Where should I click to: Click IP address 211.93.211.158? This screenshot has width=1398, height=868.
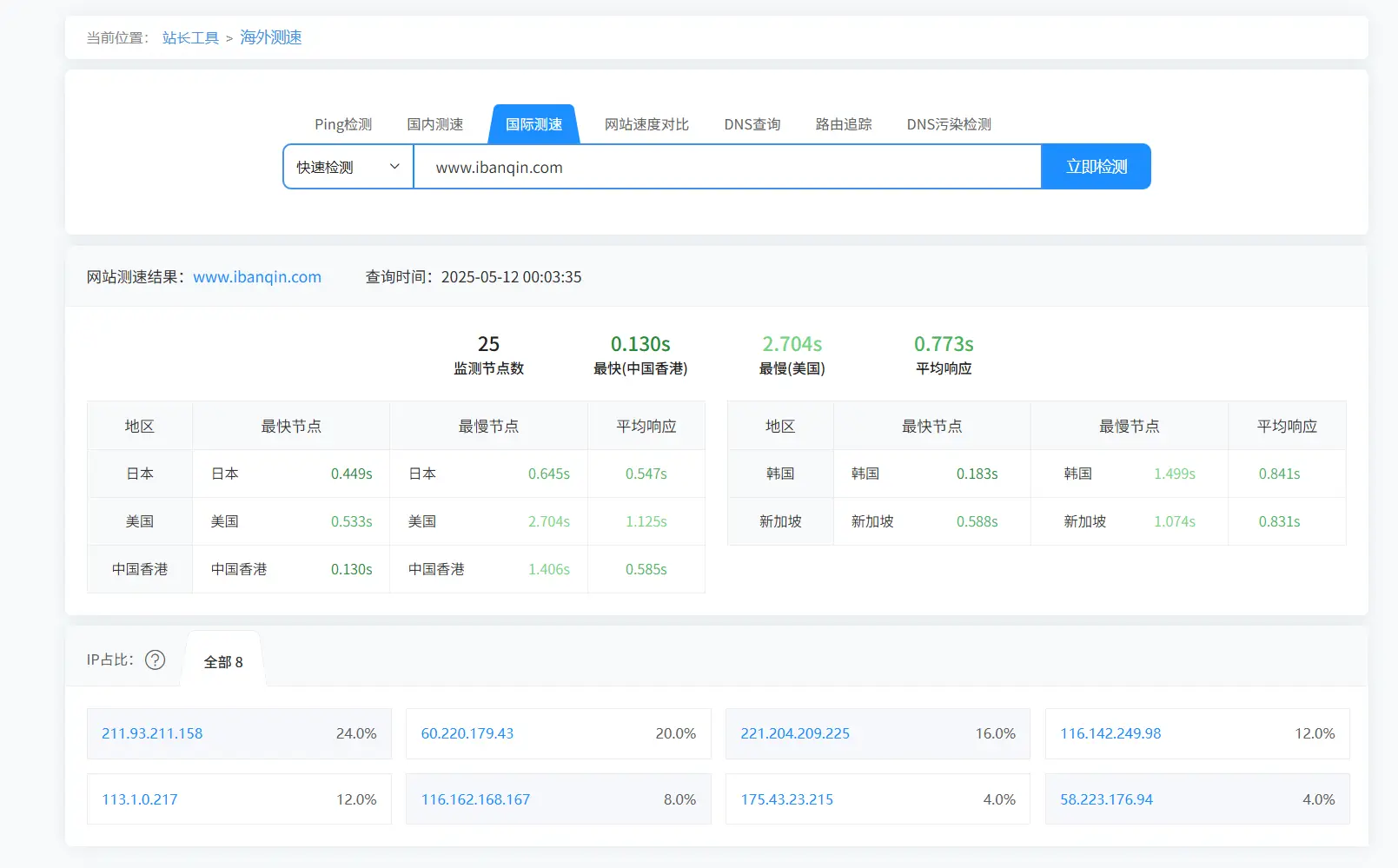click(152, 733)
